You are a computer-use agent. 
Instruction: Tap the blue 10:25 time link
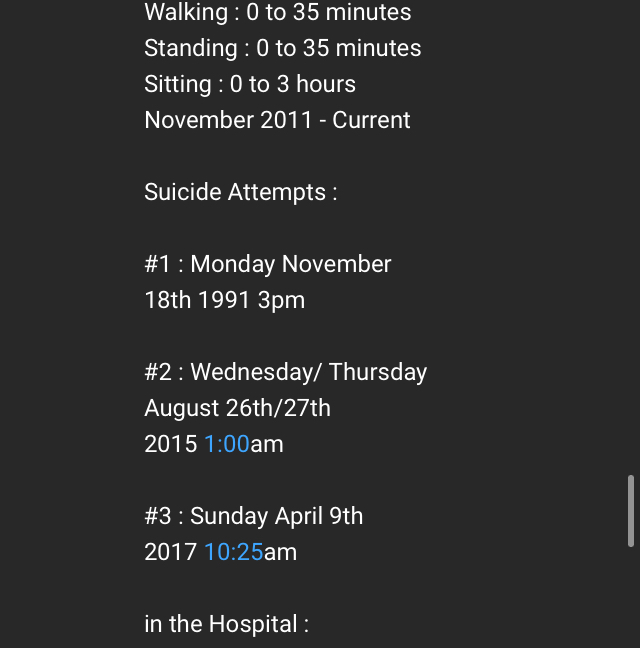coord(233,552)
